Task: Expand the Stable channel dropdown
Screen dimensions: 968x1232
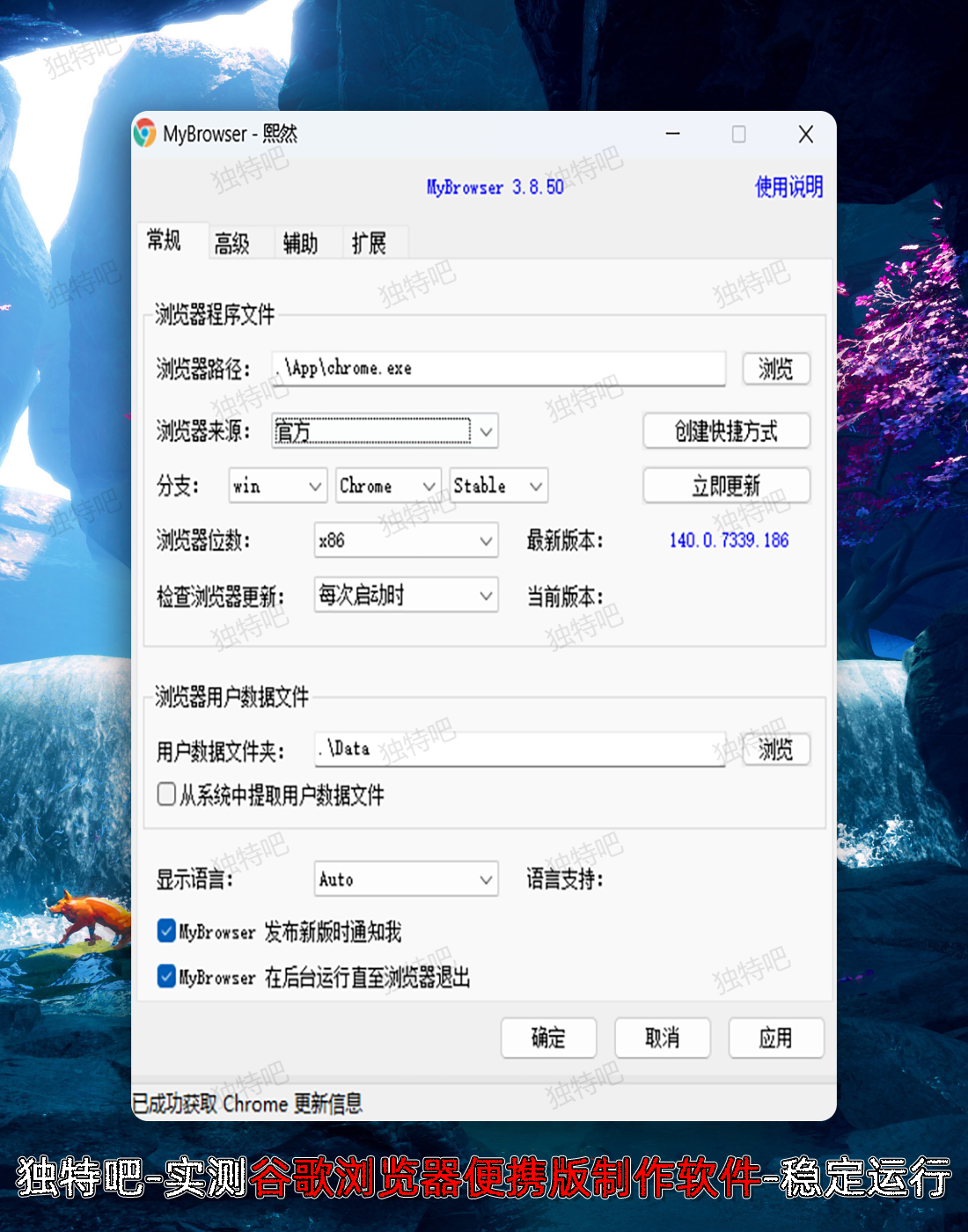Action: pyautogui.click(x=499, y=486)
